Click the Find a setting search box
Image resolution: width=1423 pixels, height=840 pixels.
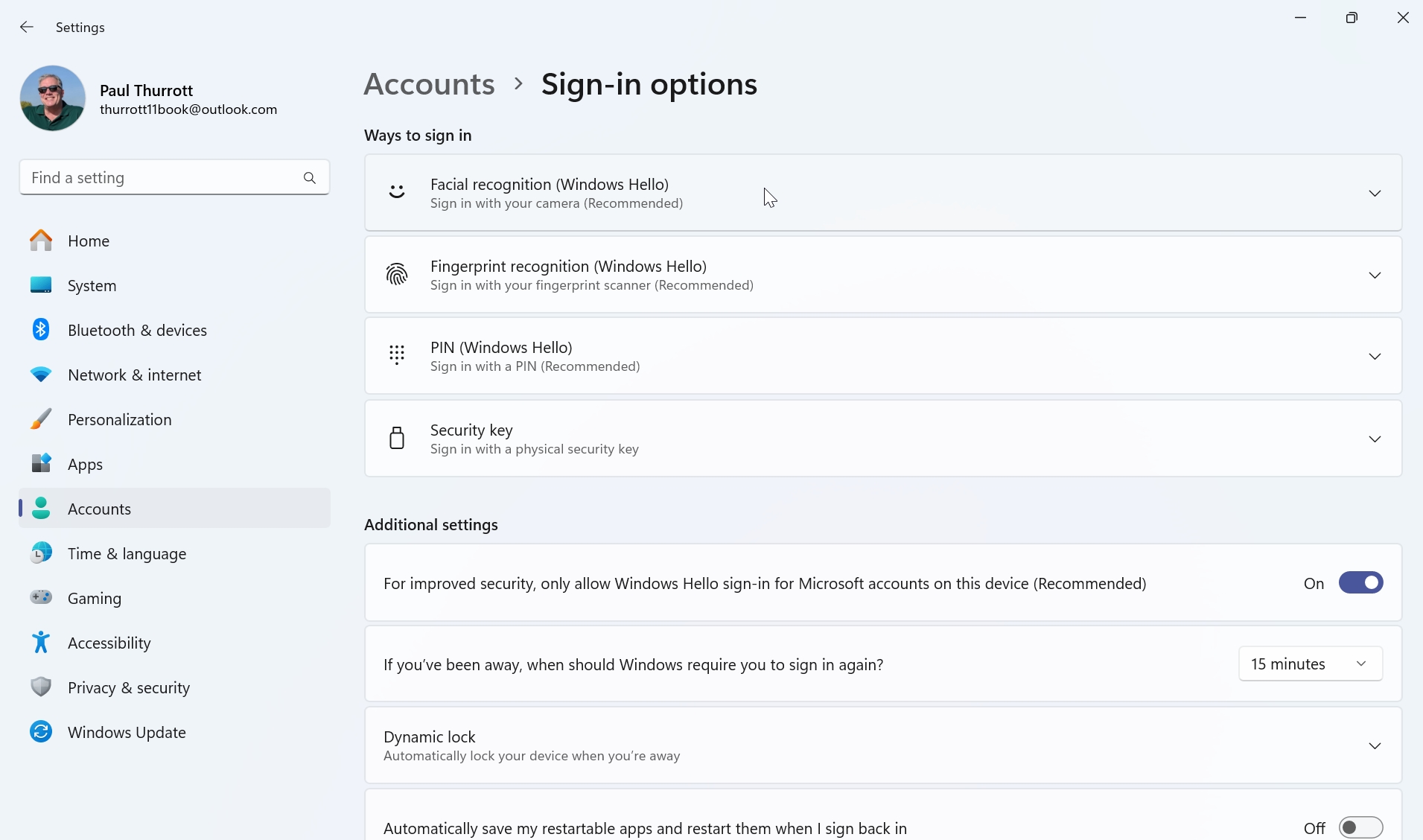coord(160,178)
